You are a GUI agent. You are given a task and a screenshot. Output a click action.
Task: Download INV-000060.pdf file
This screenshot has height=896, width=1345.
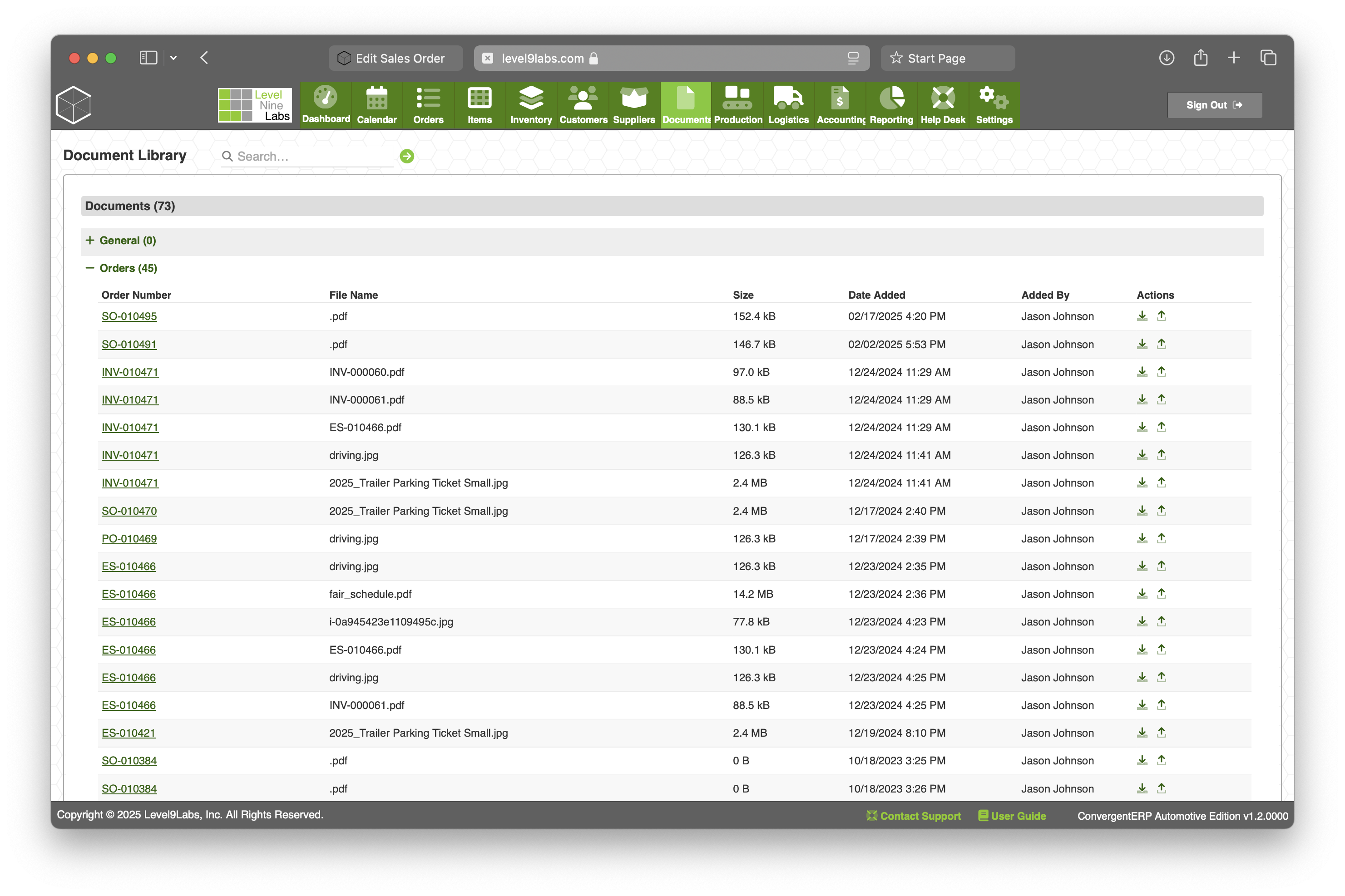1142,372
